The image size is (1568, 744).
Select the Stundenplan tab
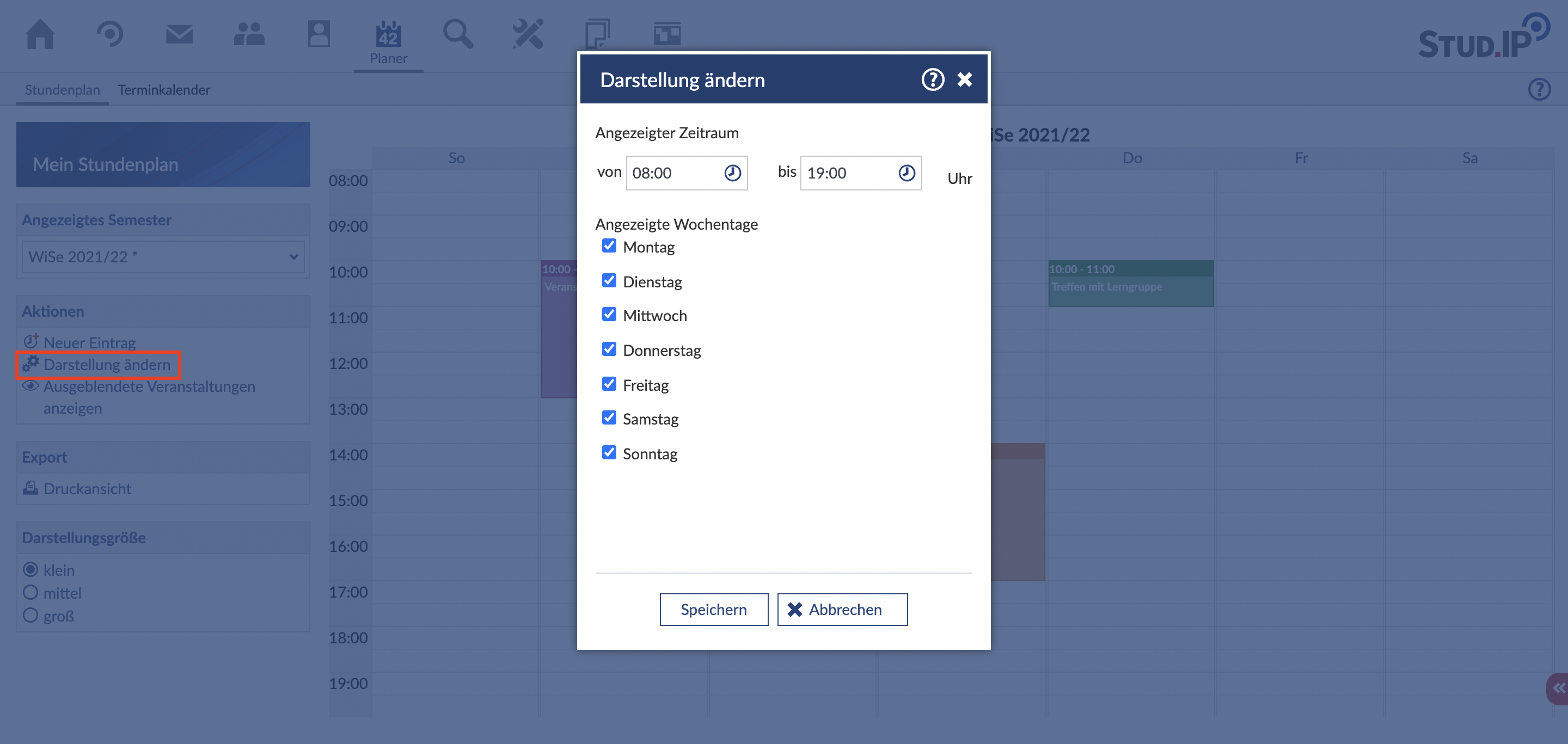(x=62, y=90)
